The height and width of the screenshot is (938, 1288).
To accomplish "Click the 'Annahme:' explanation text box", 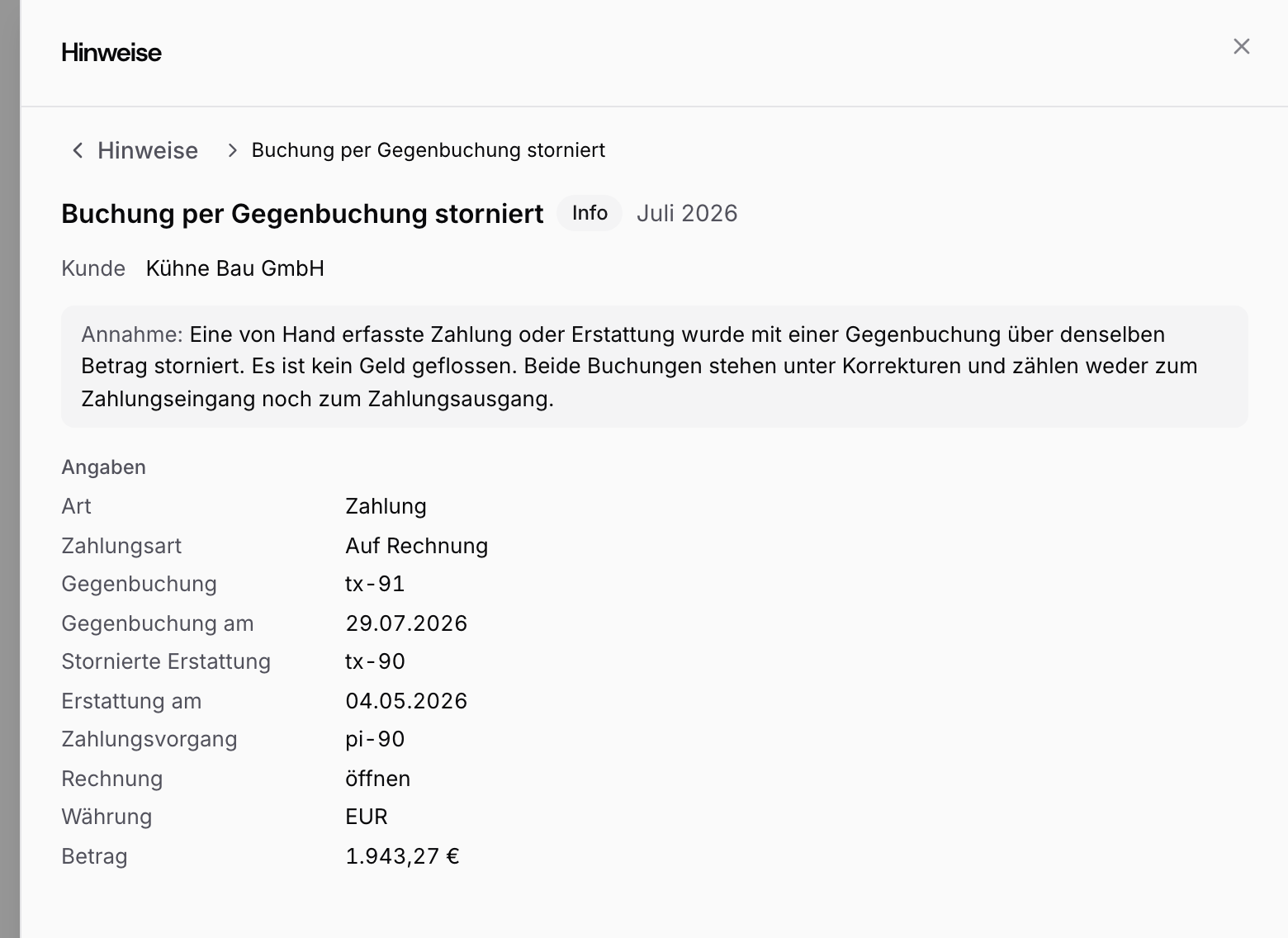I will (x=655, y=367).
